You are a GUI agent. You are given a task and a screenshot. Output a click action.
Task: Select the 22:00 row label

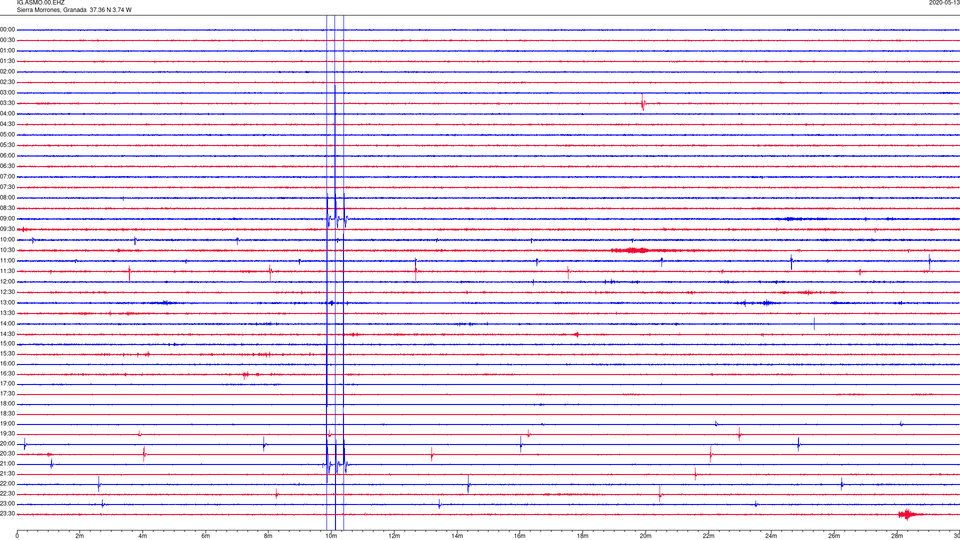click(x=7, y=484)
